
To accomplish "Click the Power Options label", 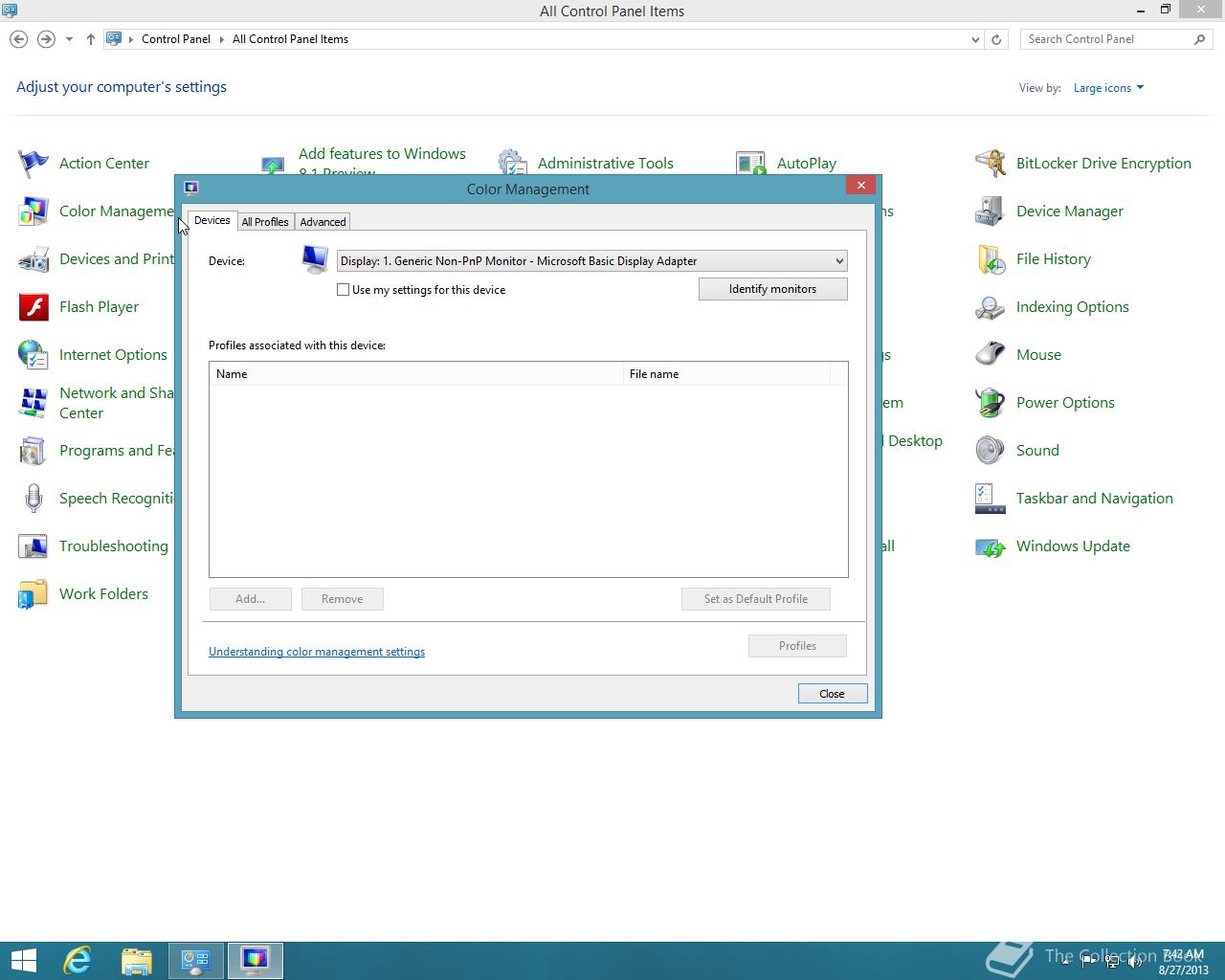I will pyautogui.click(x=1065, y=403).
